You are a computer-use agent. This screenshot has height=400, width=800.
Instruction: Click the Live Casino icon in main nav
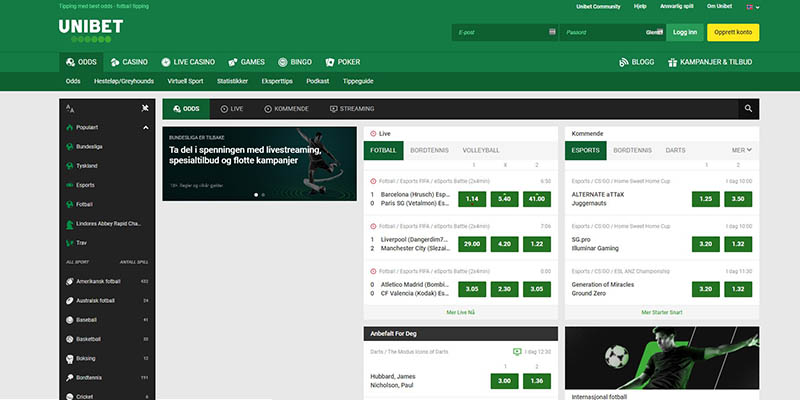(x=166, y=62)
